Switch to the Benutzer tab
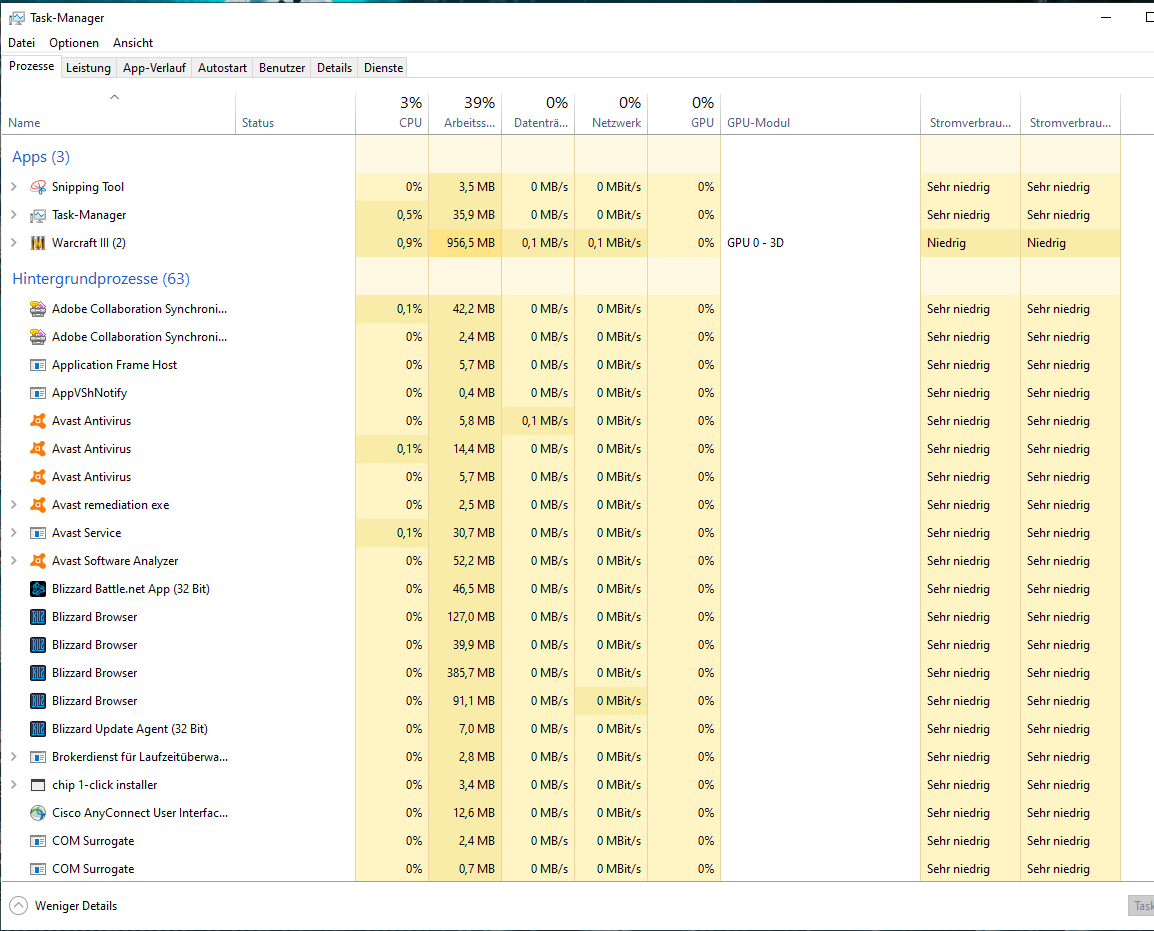1154x931 pixels. click(282, 68)
